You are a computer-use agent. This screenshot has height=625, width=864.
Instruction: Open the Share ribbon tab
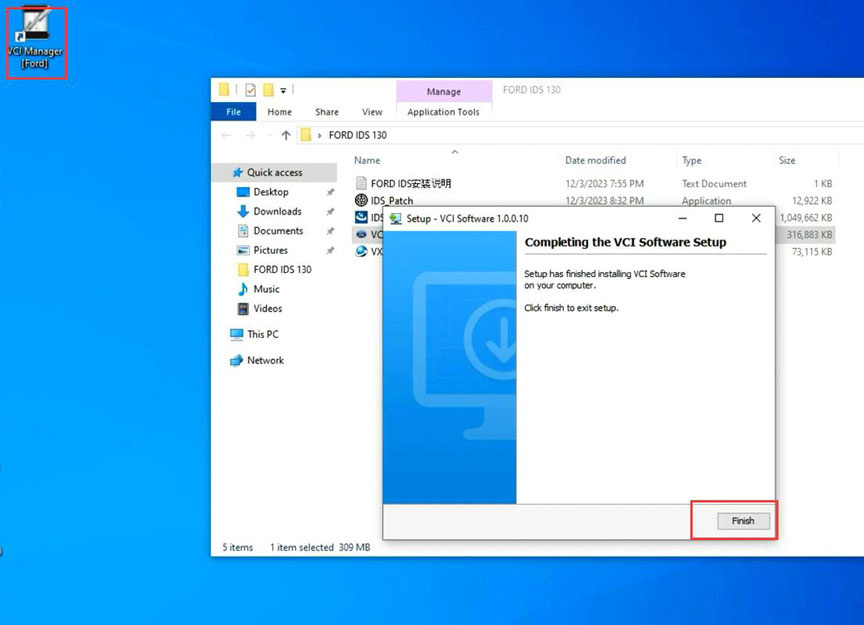click(x=327, y=112)
